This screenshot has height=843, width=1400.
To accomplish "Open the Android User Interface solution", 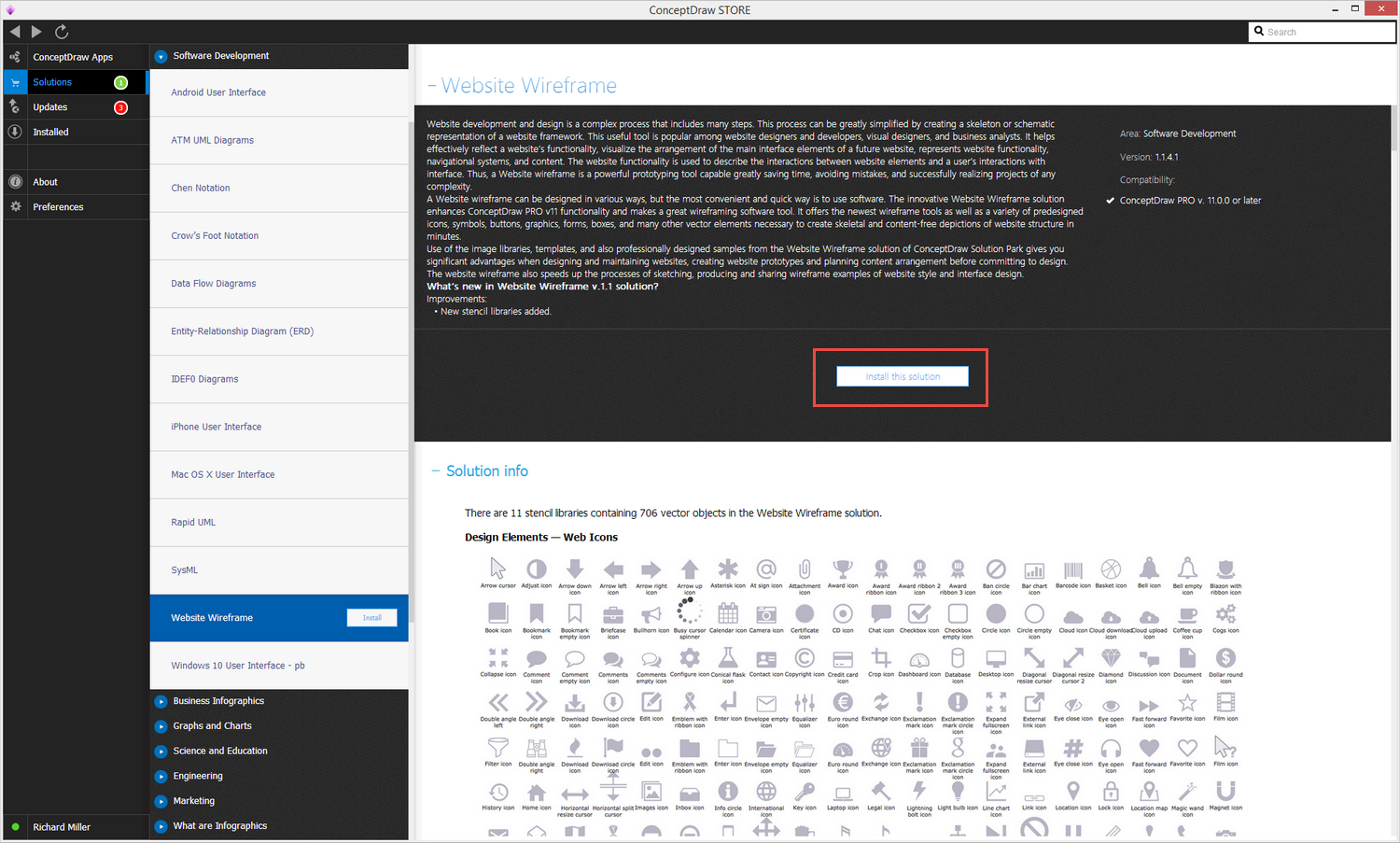I will point(279,92).
